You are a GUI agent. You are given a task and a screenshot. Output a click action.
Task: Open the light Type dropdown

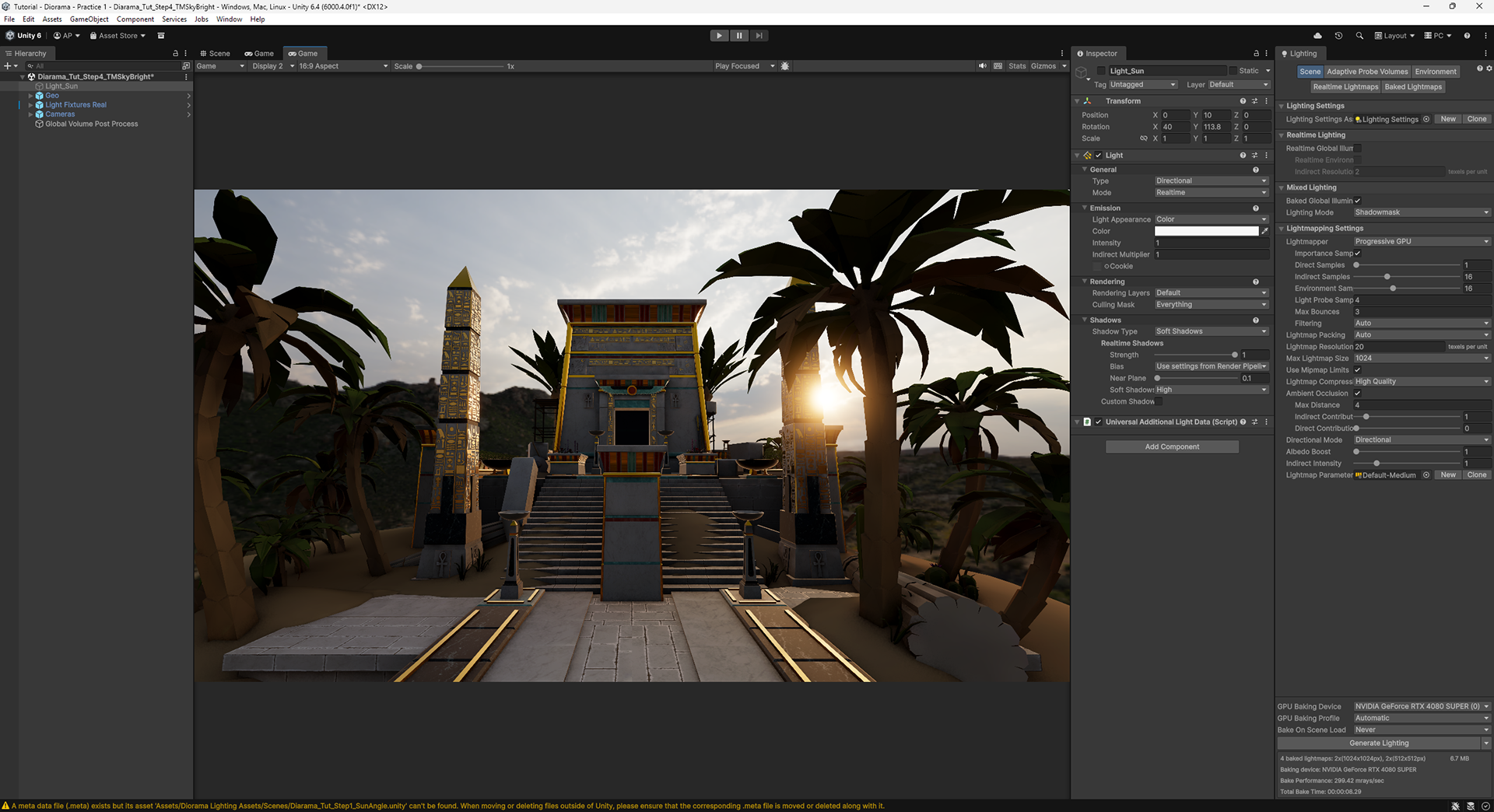[x=1212, y=181]
